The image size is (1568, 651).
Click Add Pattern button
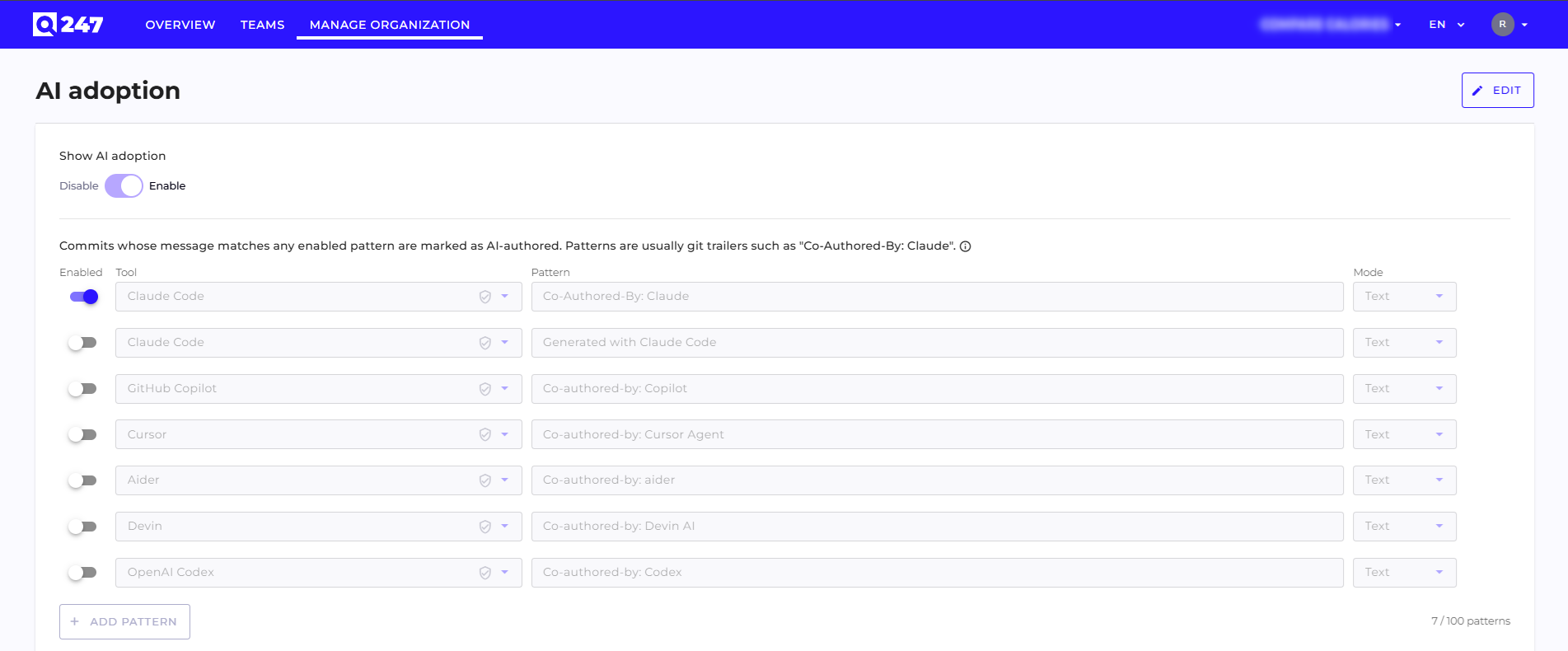(x=124, y=622)
